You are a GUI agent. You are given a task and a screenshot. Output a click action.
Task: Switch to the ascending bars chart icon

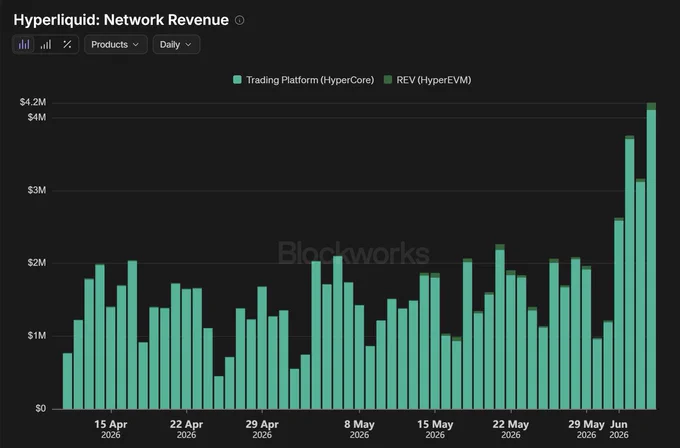point(46,44)
